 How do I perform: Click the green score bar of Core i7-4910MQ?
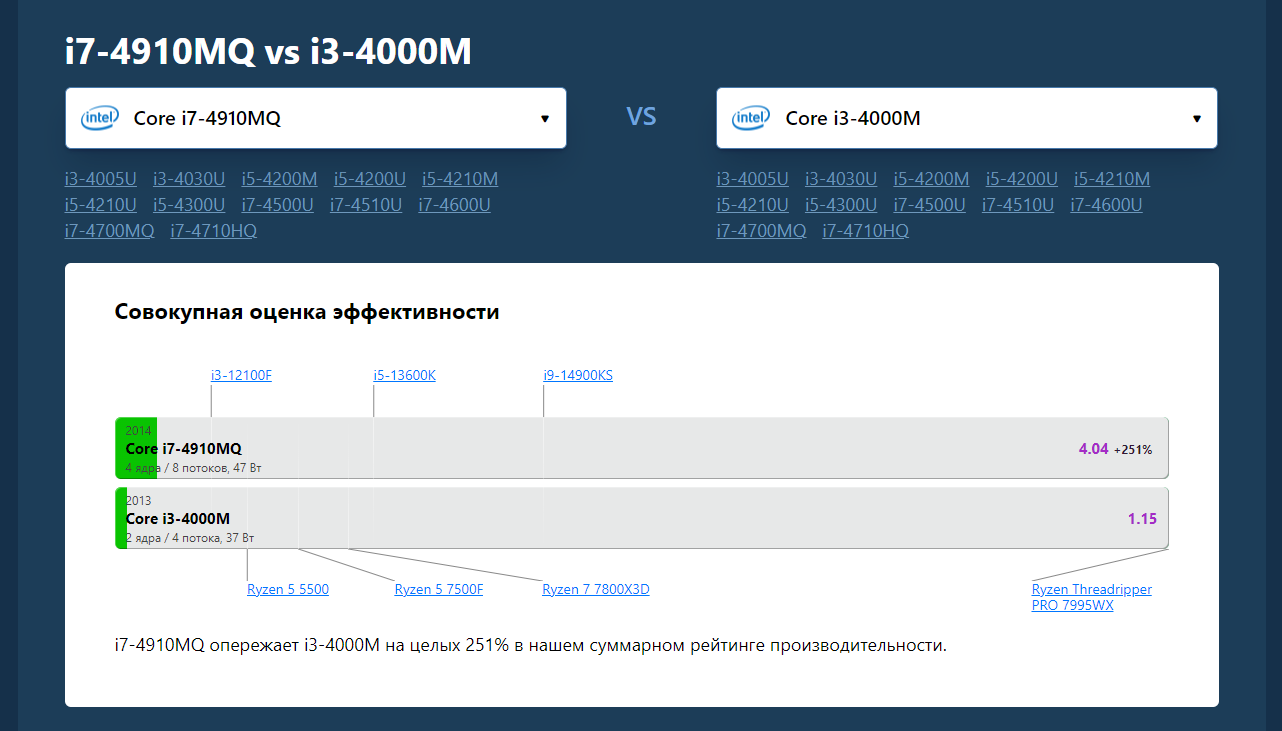pos(136,448)
